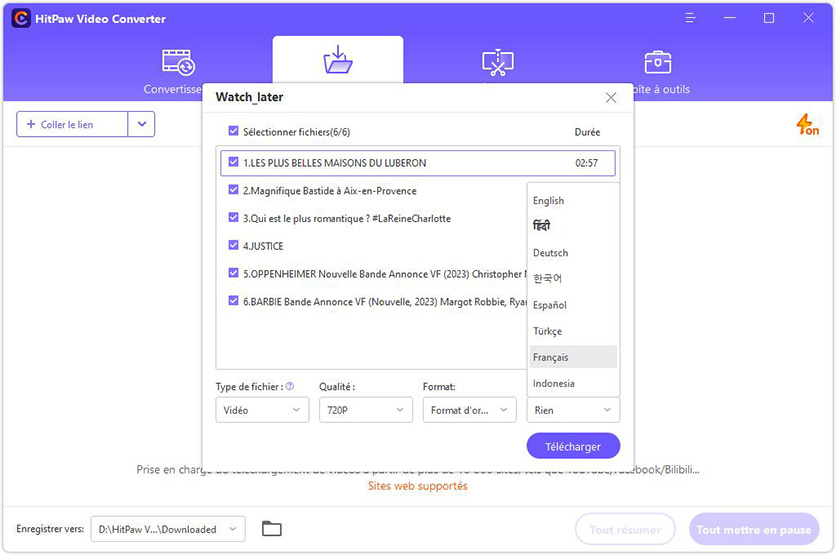Open the 720P quality dropdown
The image size is (836, 555).
pyautogui.click(x=366, y=410)
